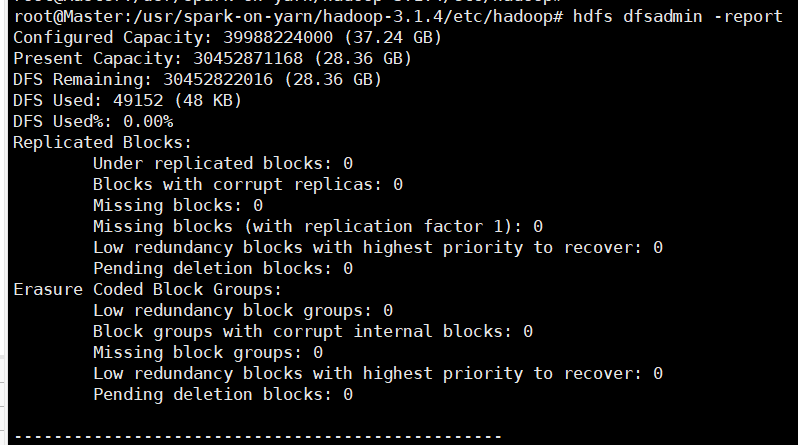Click the "Replicated Blocks:" heading
Screen dimensions: 798x445
point(102,142)
